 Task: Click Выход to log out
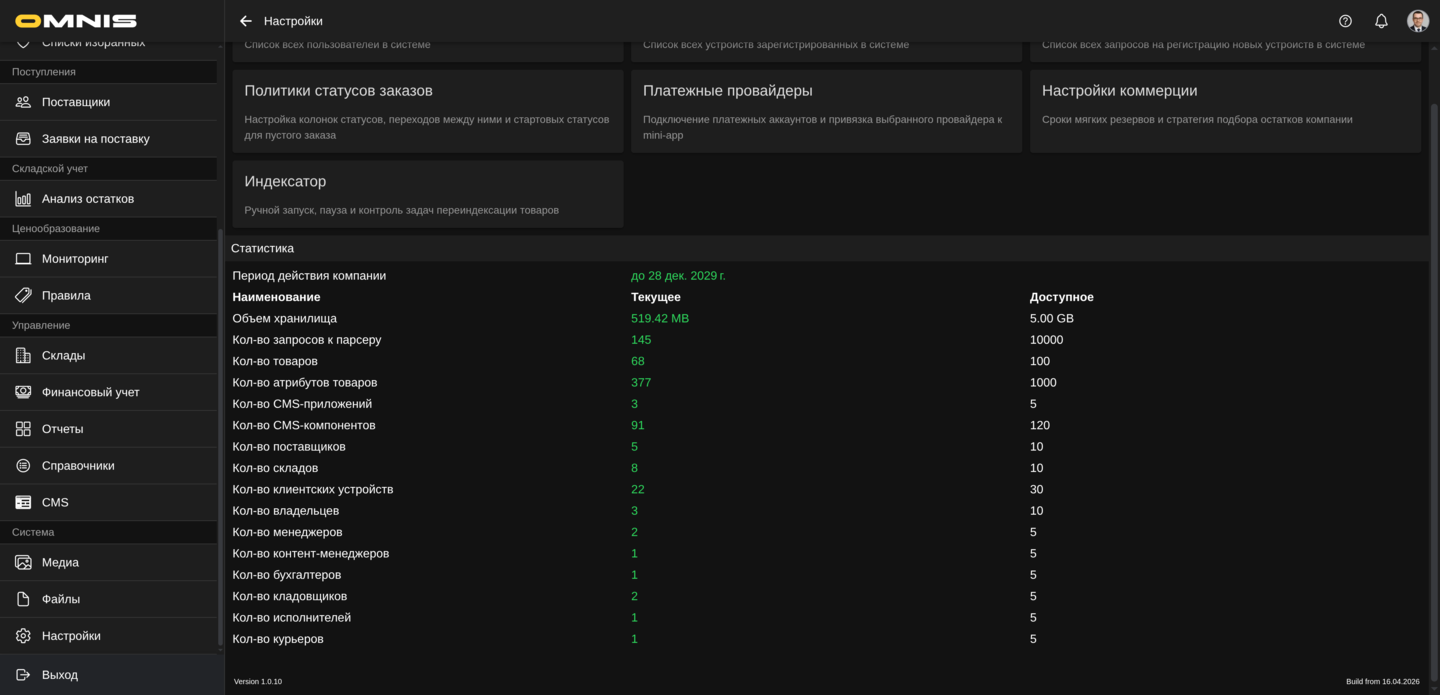[60, 675]
